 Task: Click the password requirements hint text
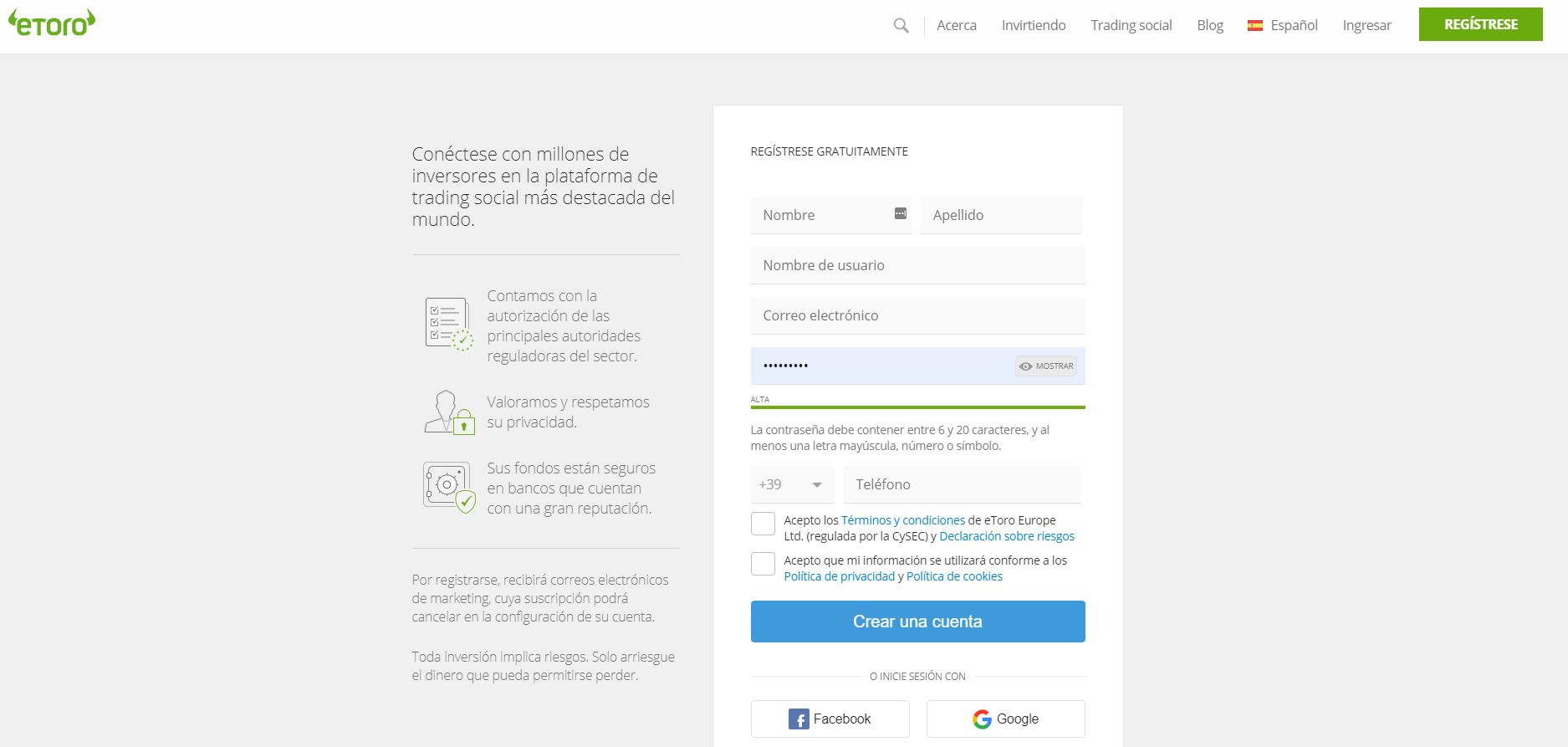coord(900,437)
